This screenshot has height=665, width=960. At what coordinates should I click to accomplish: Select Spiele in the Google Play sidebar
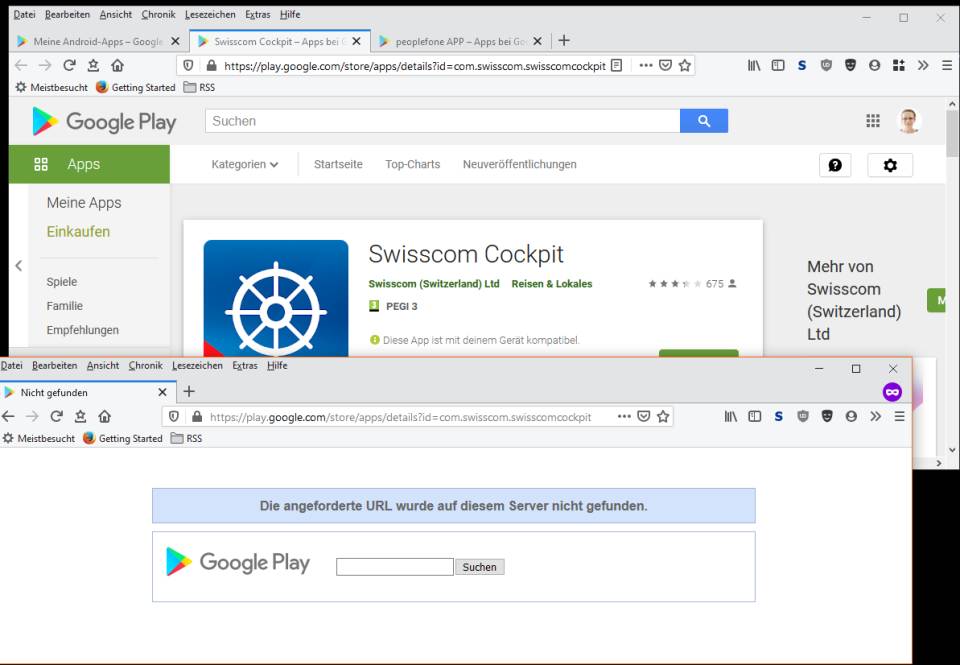pyautogui.click(x=62, y=282)
